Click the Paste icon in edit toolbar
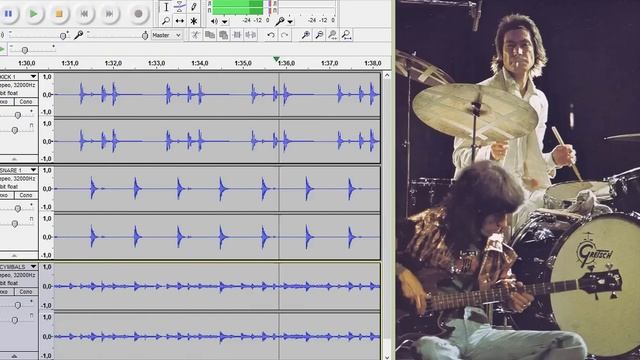Viewport: 640px width, 360px height. [x=223, y=35]
